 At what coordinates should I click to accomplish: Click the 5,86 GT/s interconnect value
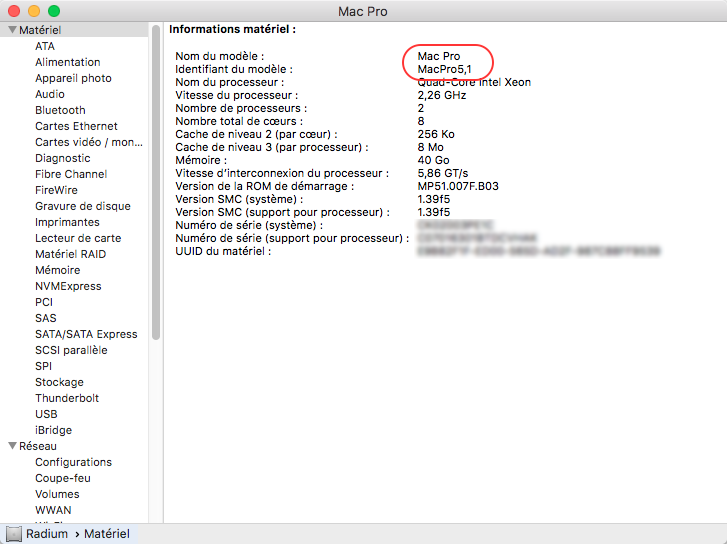[x=442, y=173]
